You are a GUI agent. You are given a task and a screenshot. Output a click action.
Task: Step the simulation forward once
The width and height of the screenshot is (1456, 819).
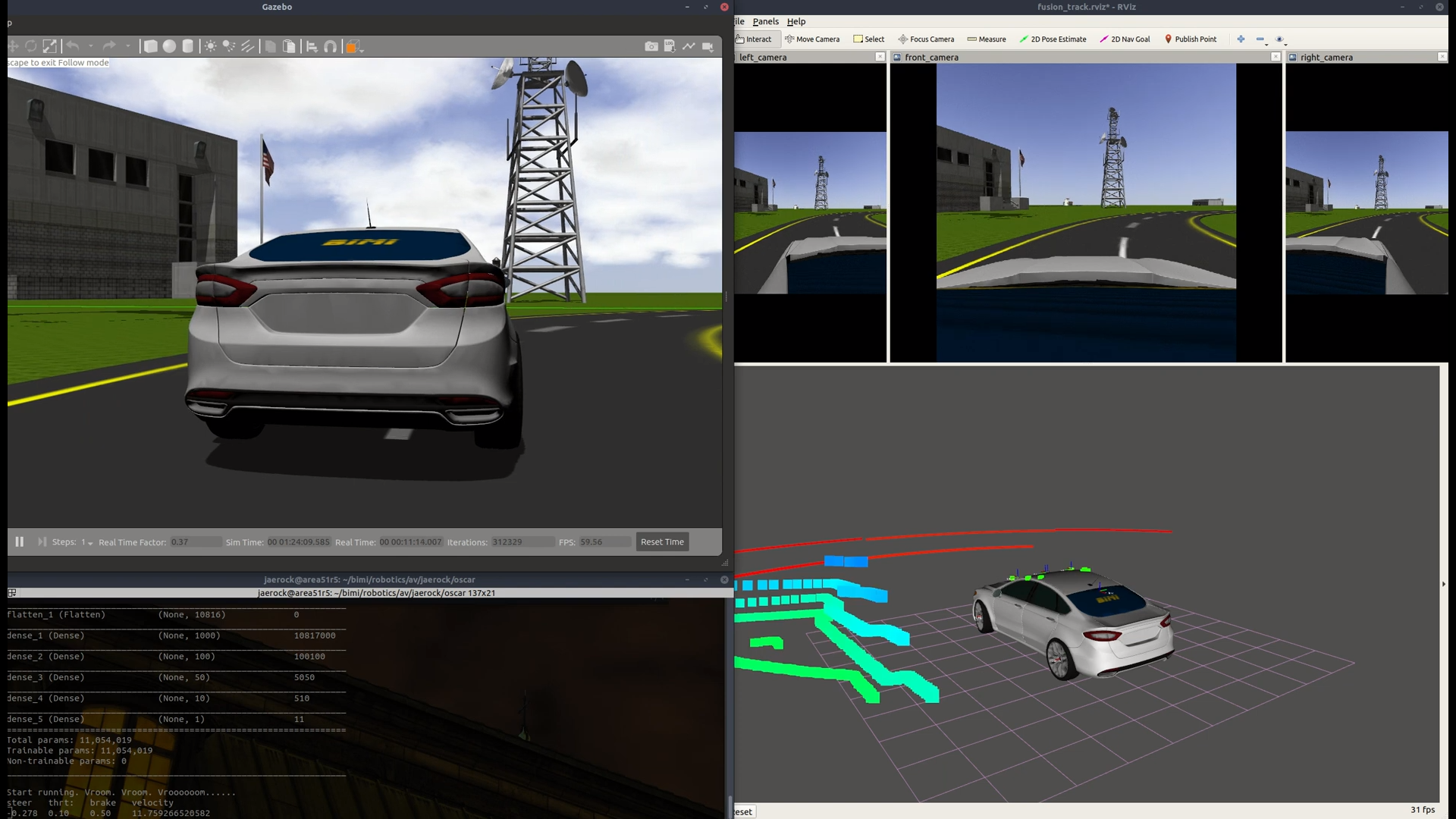click(42, 541)
